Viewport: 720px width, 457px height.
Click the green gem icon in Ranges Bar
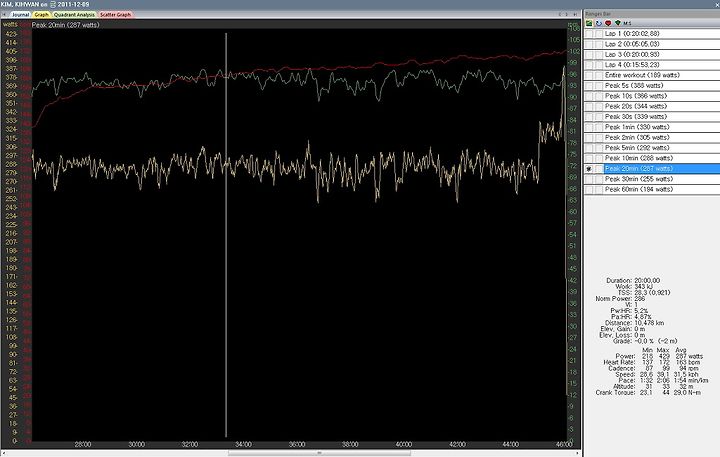(x=618, y=23)
